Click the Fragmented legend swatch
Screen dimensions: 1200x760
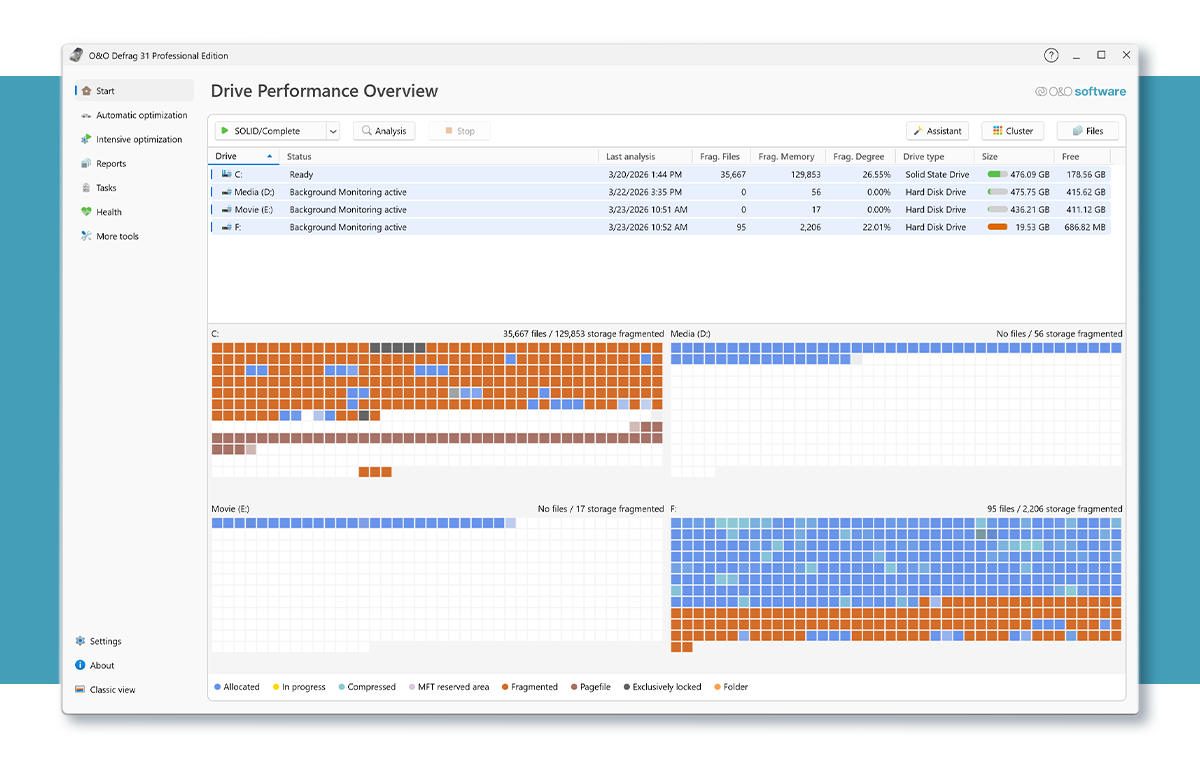505,687
